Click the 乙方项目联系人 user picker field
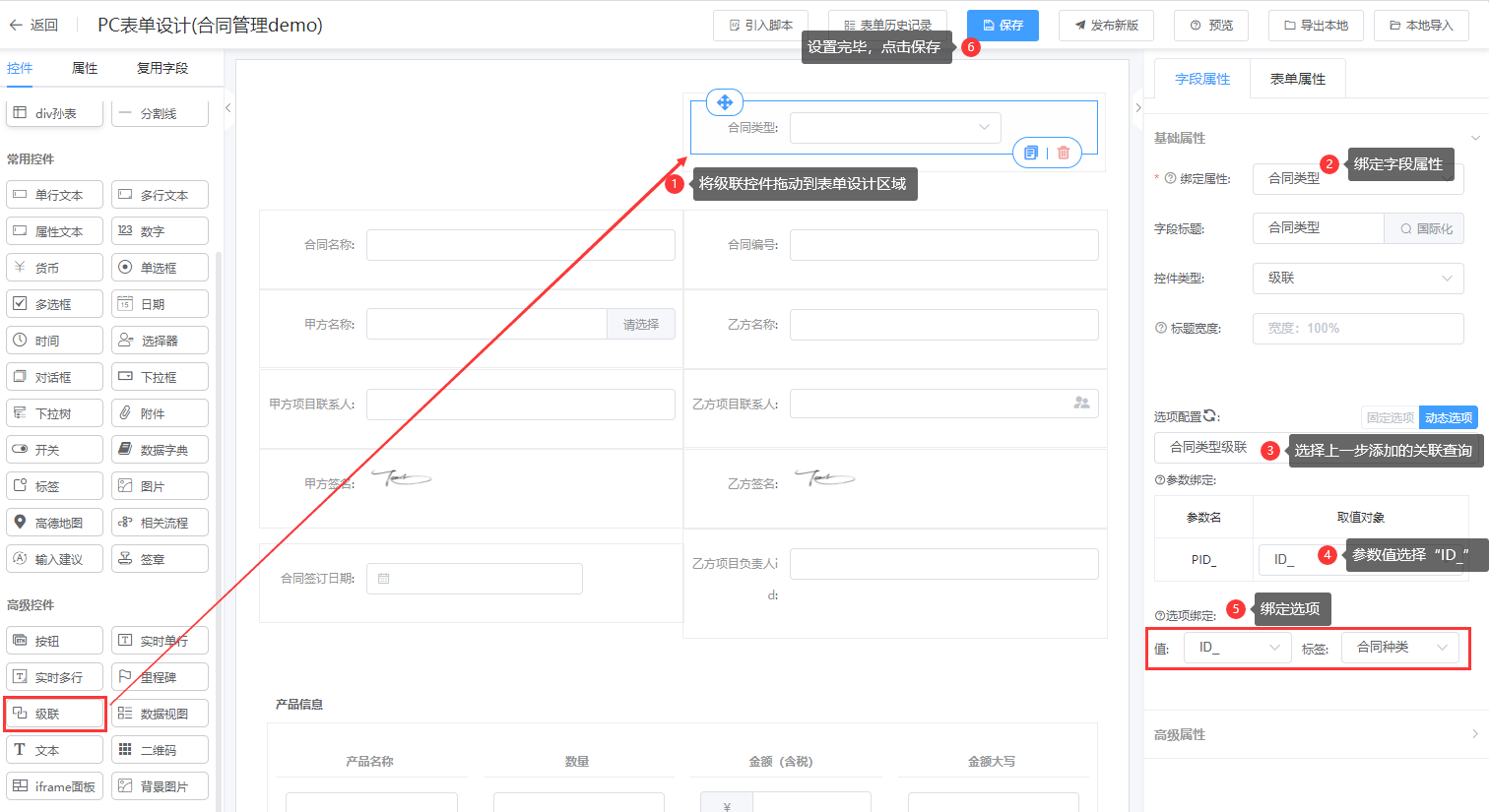1489x812 pixels. pos(944,404)
